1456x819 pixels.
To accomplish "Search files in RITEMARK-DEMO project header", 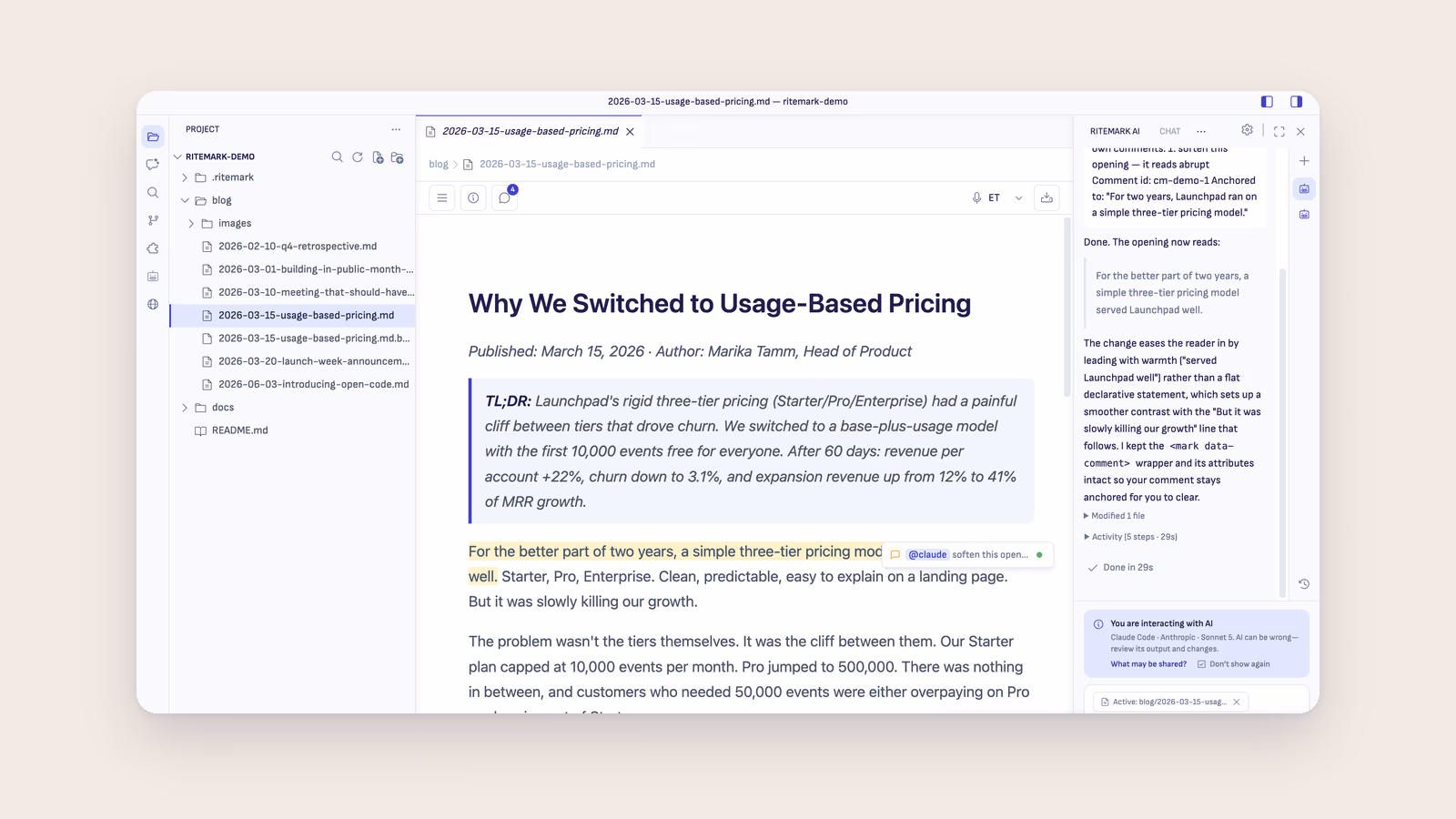I will (338, 157).
